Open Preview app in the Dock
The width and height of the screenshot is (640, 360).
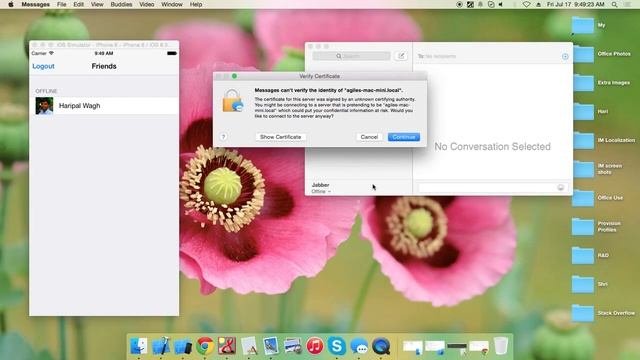click(x=271, y=346)
